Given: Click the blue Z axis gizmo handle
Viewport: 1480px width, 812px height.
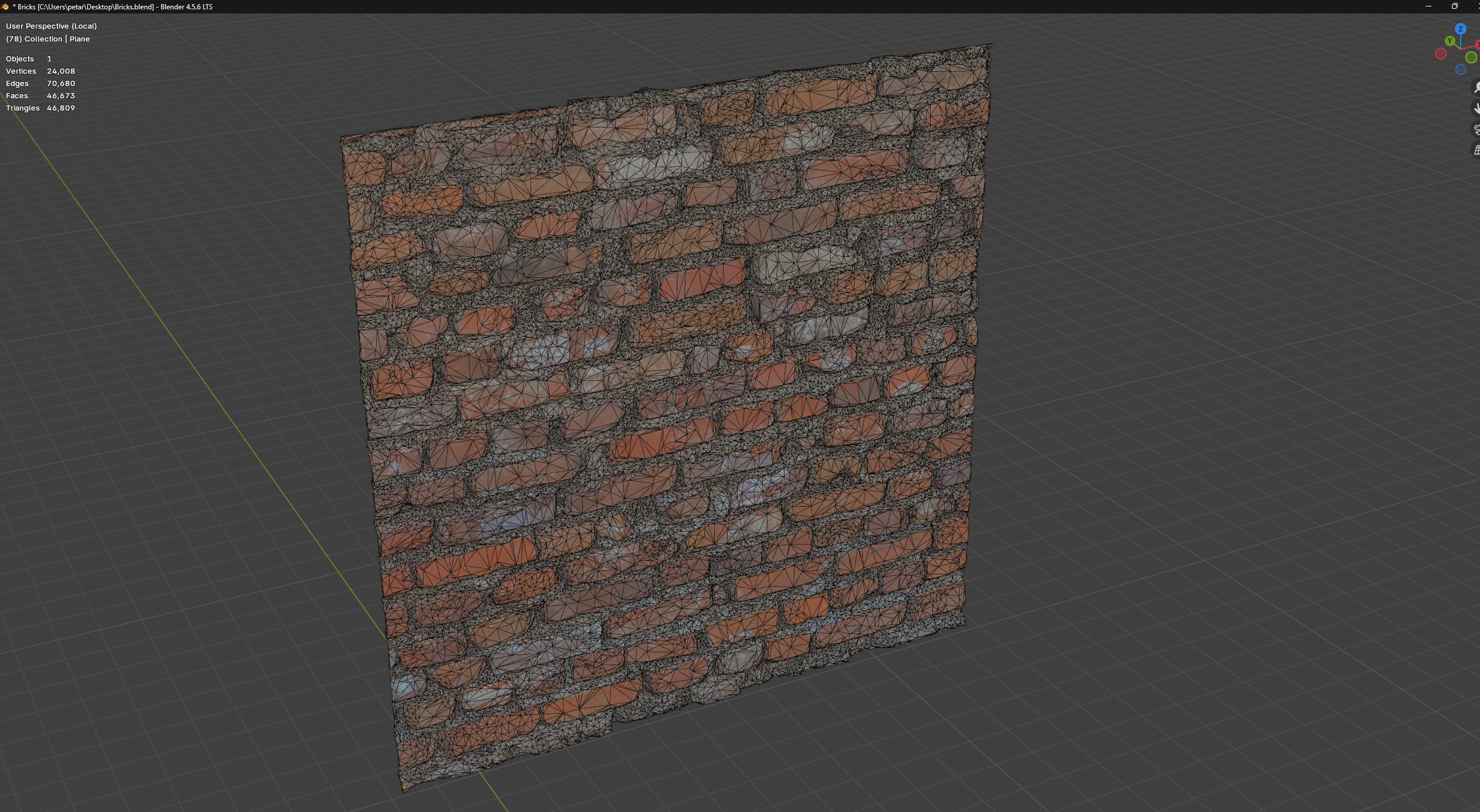Looking at the screenshot, I should 1460,29.
